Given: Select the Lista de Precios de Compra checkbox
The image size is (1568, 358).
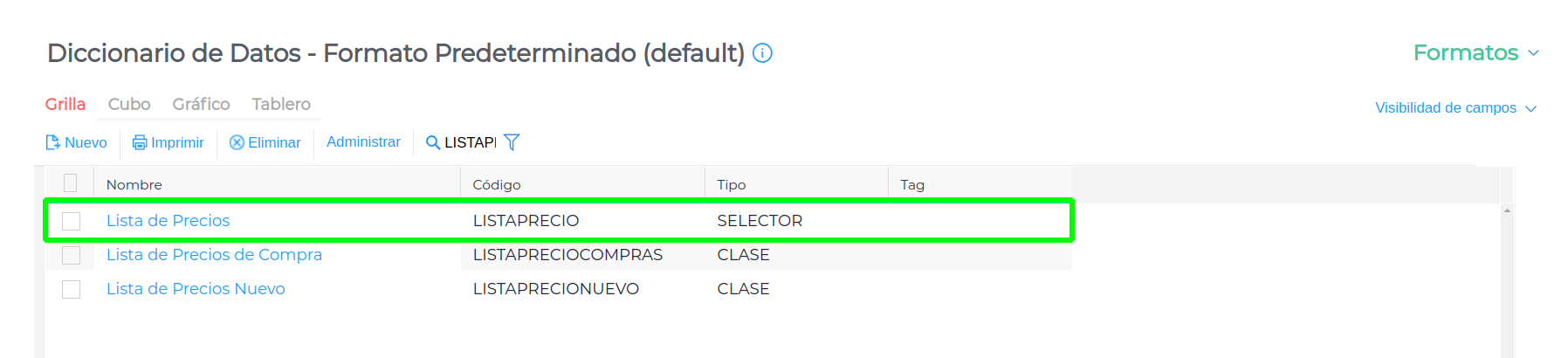Looking at the screenshot, I should pos(72,255).
